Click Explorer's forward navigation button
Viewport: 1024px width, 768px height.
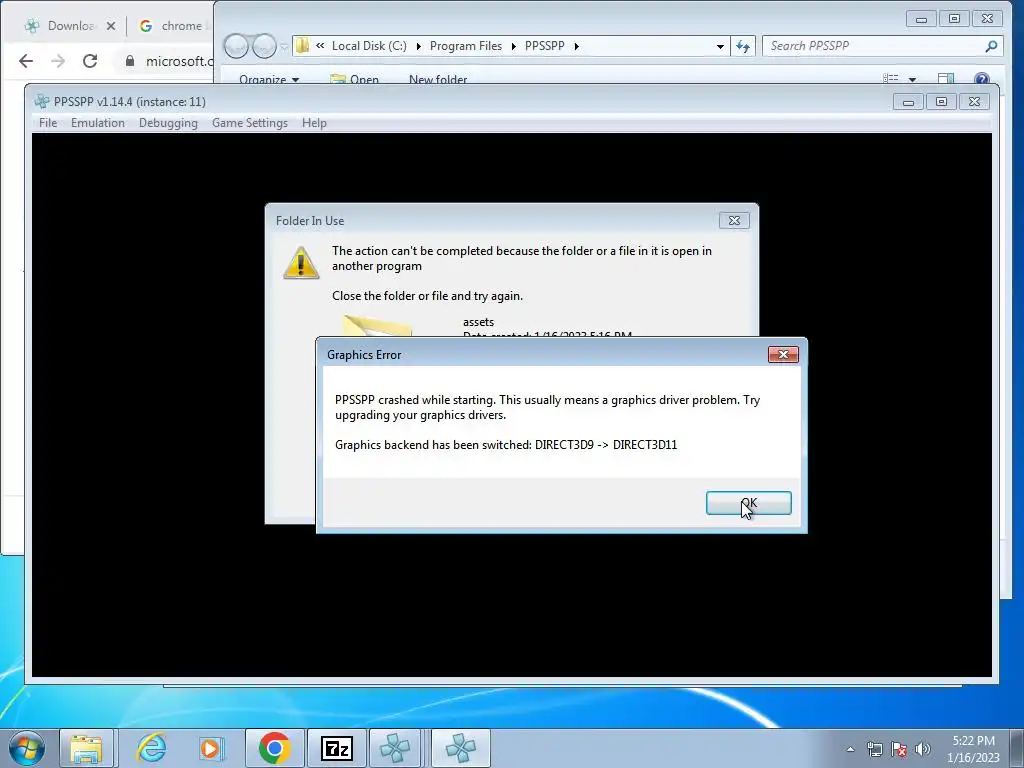click(x=264, y=46)
